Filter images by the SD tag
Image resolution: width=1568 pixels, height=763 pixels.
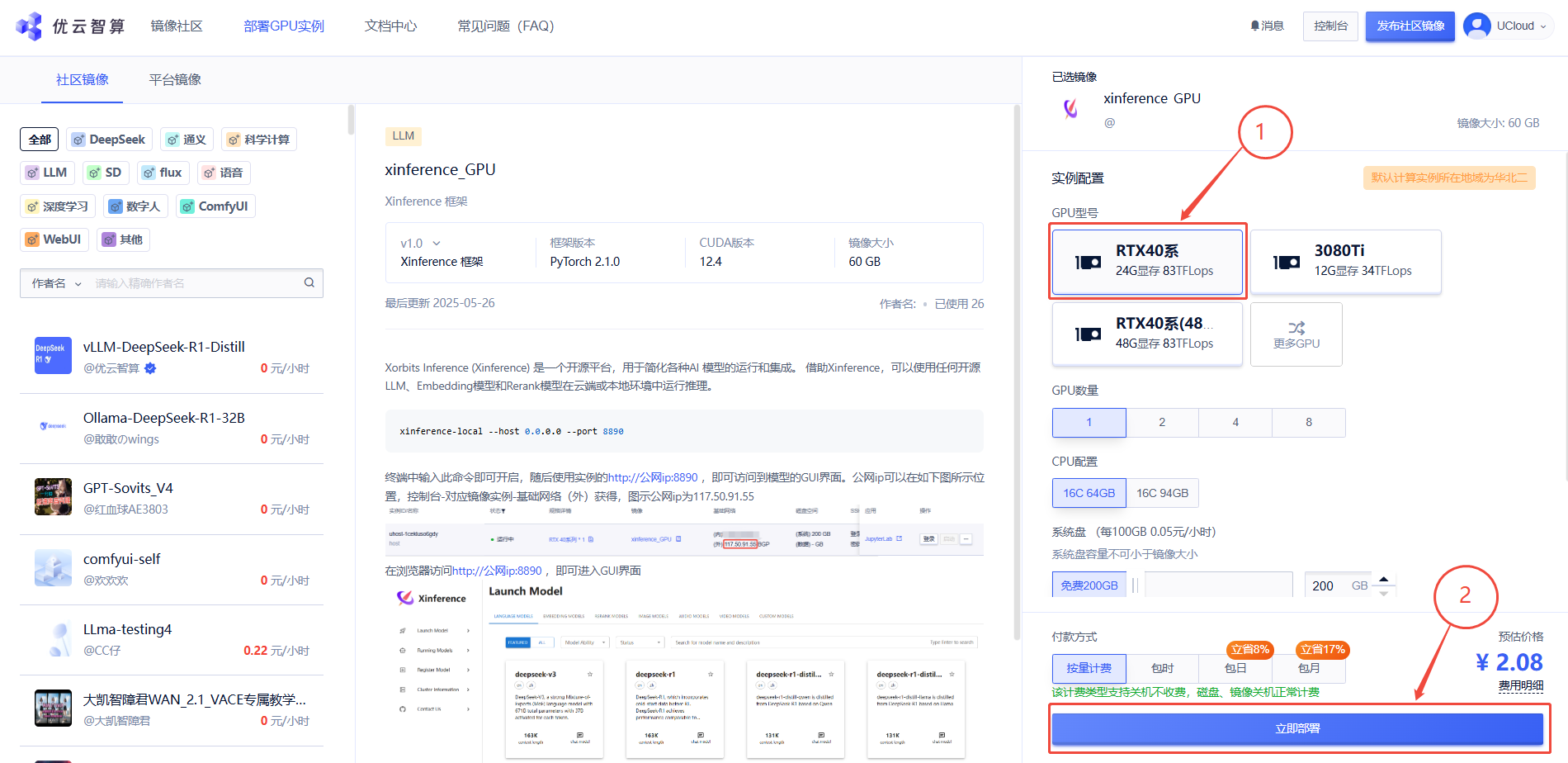pyautogui.click(x=106, y=173)
